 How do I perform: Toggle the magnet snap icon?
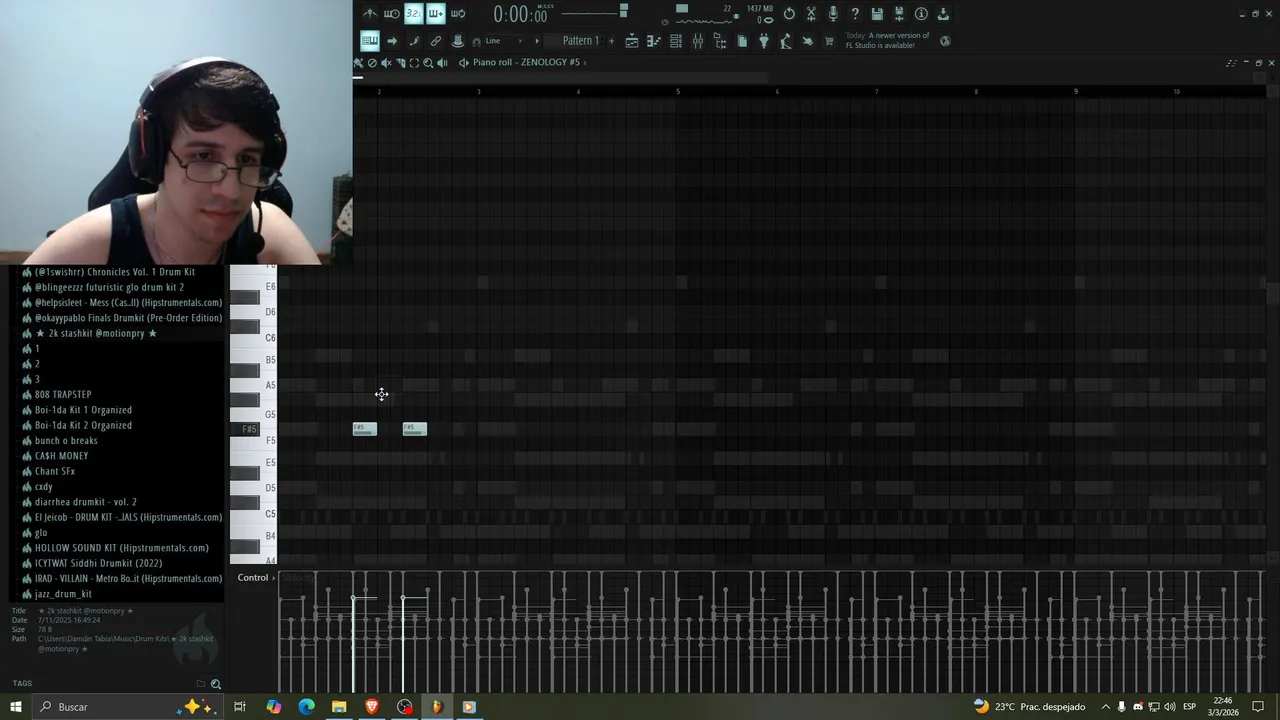click(x=476, y=42)
